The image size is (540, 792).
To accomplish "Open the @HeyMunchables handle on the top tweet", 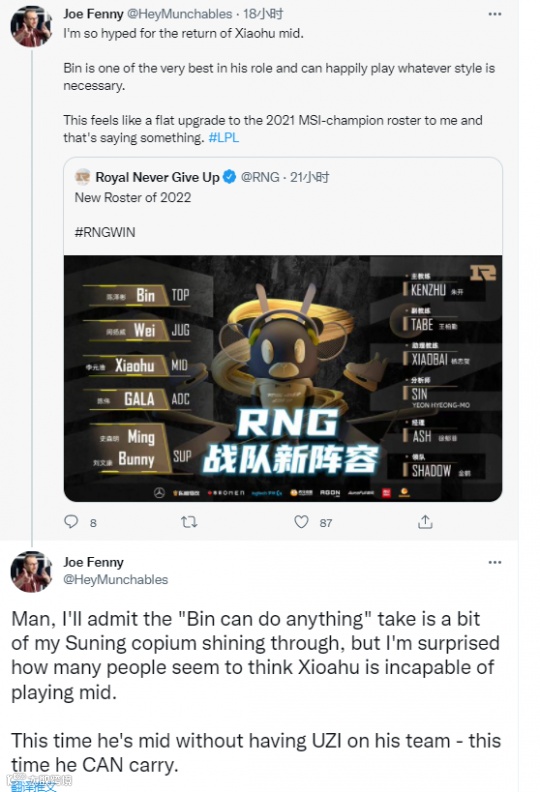I will (x=179, y=14).
